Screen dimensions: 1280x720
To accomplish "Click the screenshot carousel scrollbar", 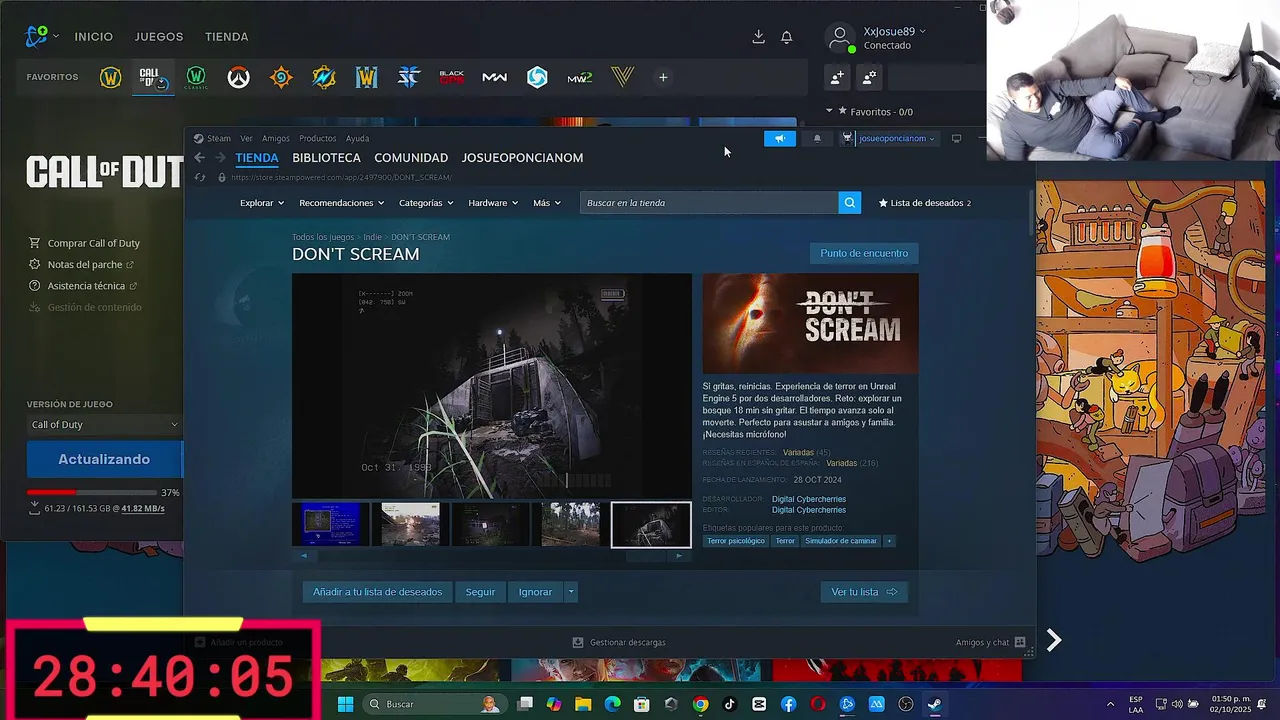I will pos(491,555).
